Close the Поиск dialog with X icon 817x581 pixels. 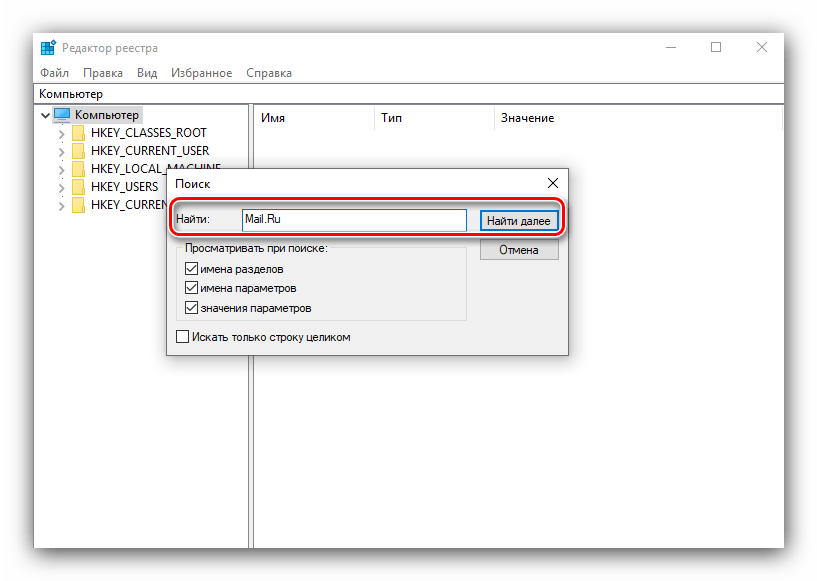coord(552,183)
